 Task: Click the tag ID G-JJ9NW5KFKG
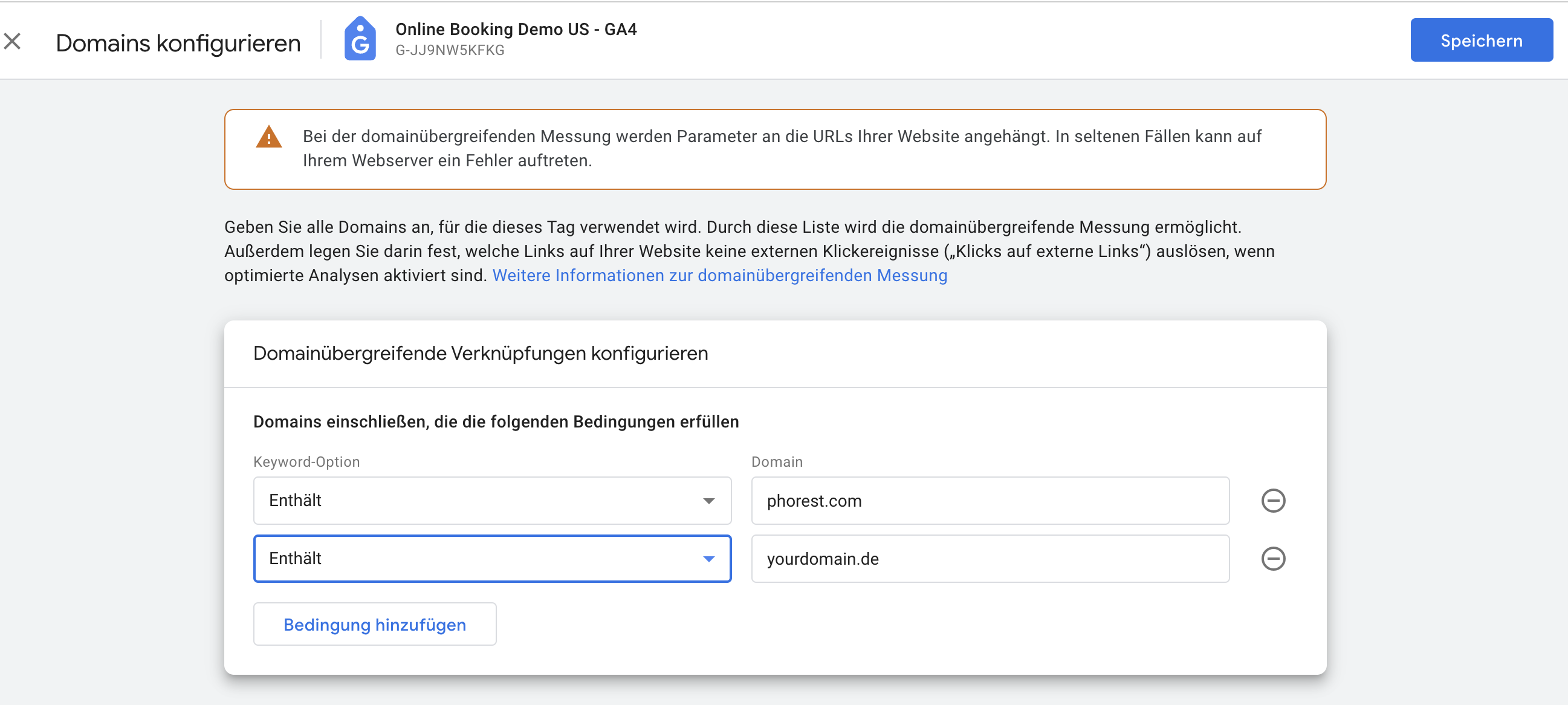click(450, 51)
